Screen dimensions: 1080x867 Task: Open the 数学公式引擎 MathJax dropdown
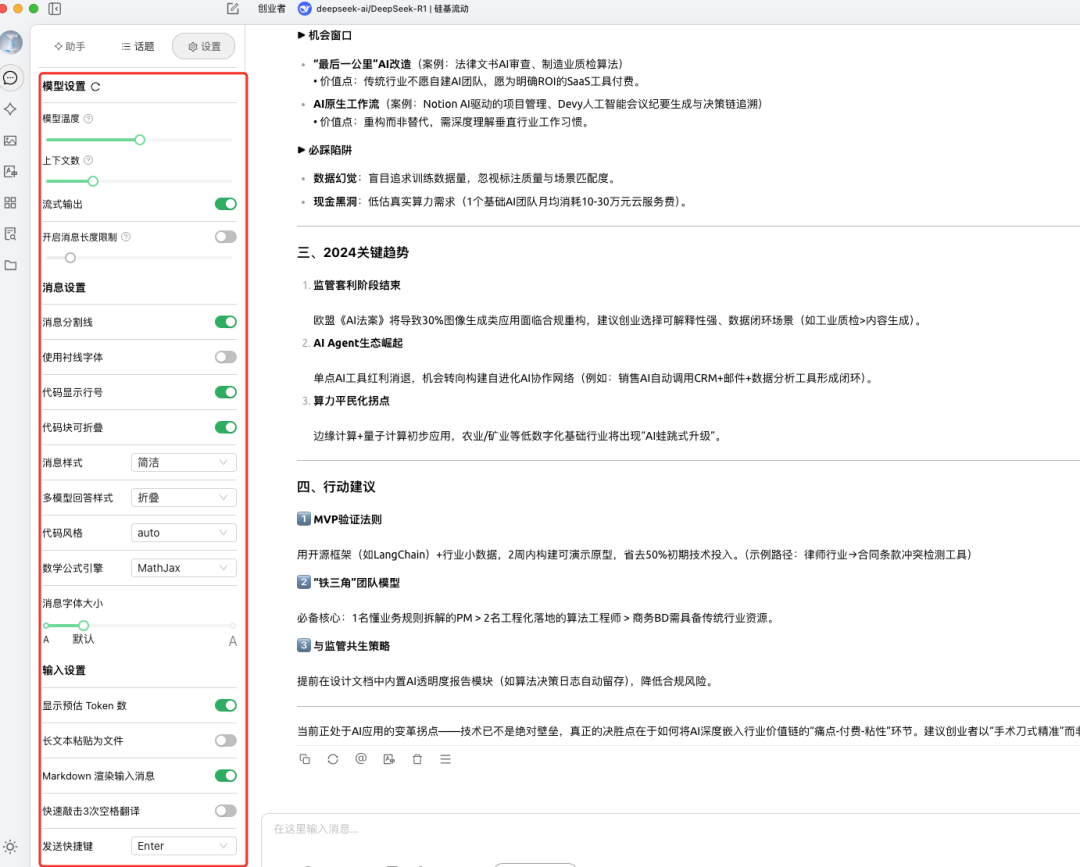(183, 567)
